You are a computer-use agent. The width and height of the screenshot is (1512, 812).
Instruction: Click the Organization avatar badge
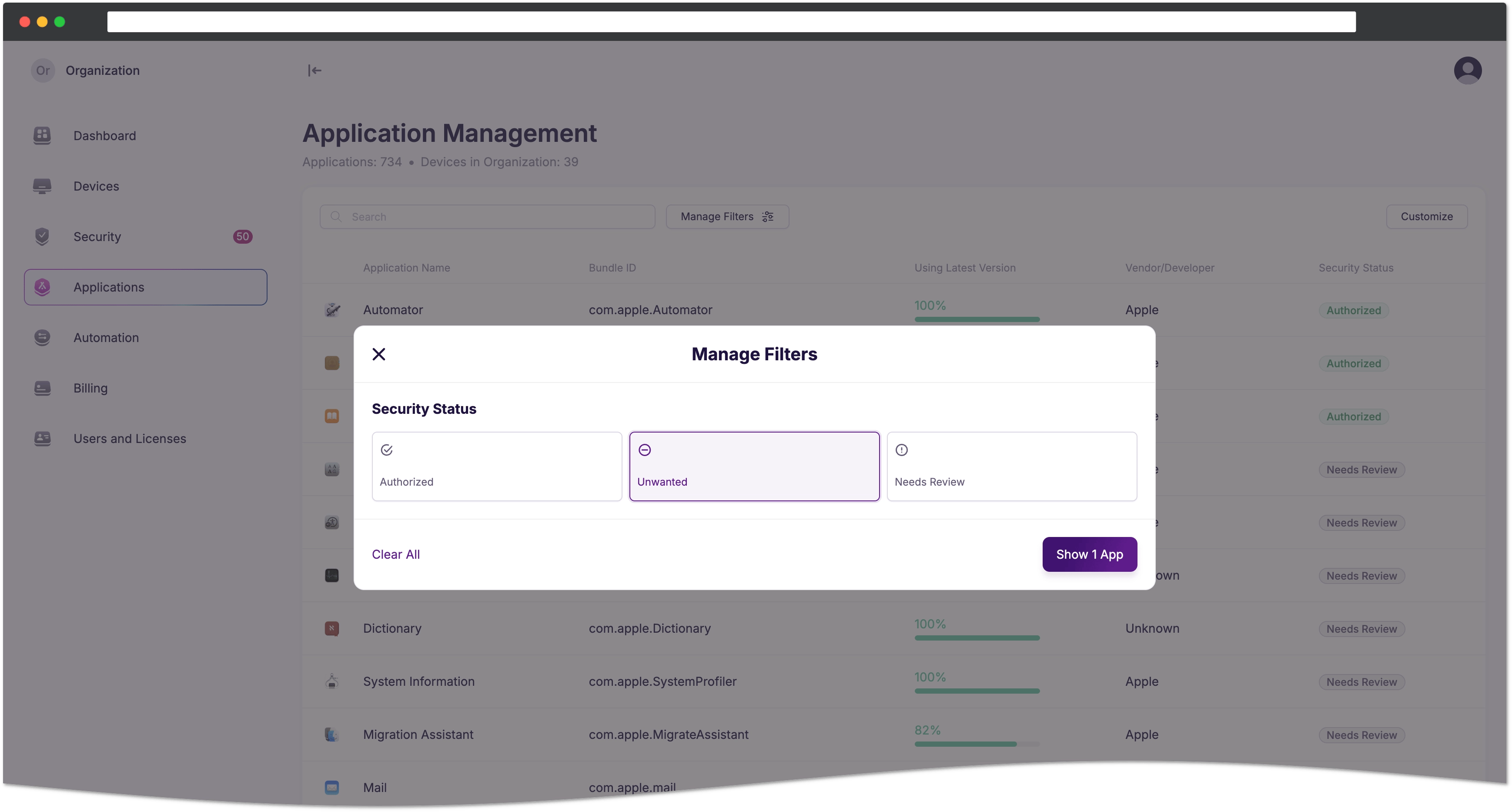[x=43, y=70]
